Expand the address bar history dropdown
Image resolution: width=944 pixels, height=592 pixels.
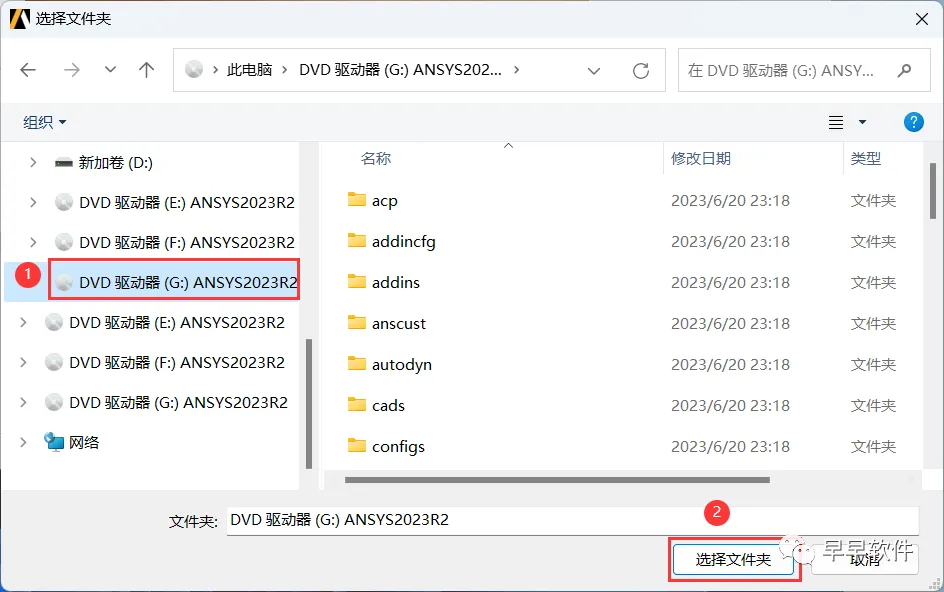click(x=594, y=71)
